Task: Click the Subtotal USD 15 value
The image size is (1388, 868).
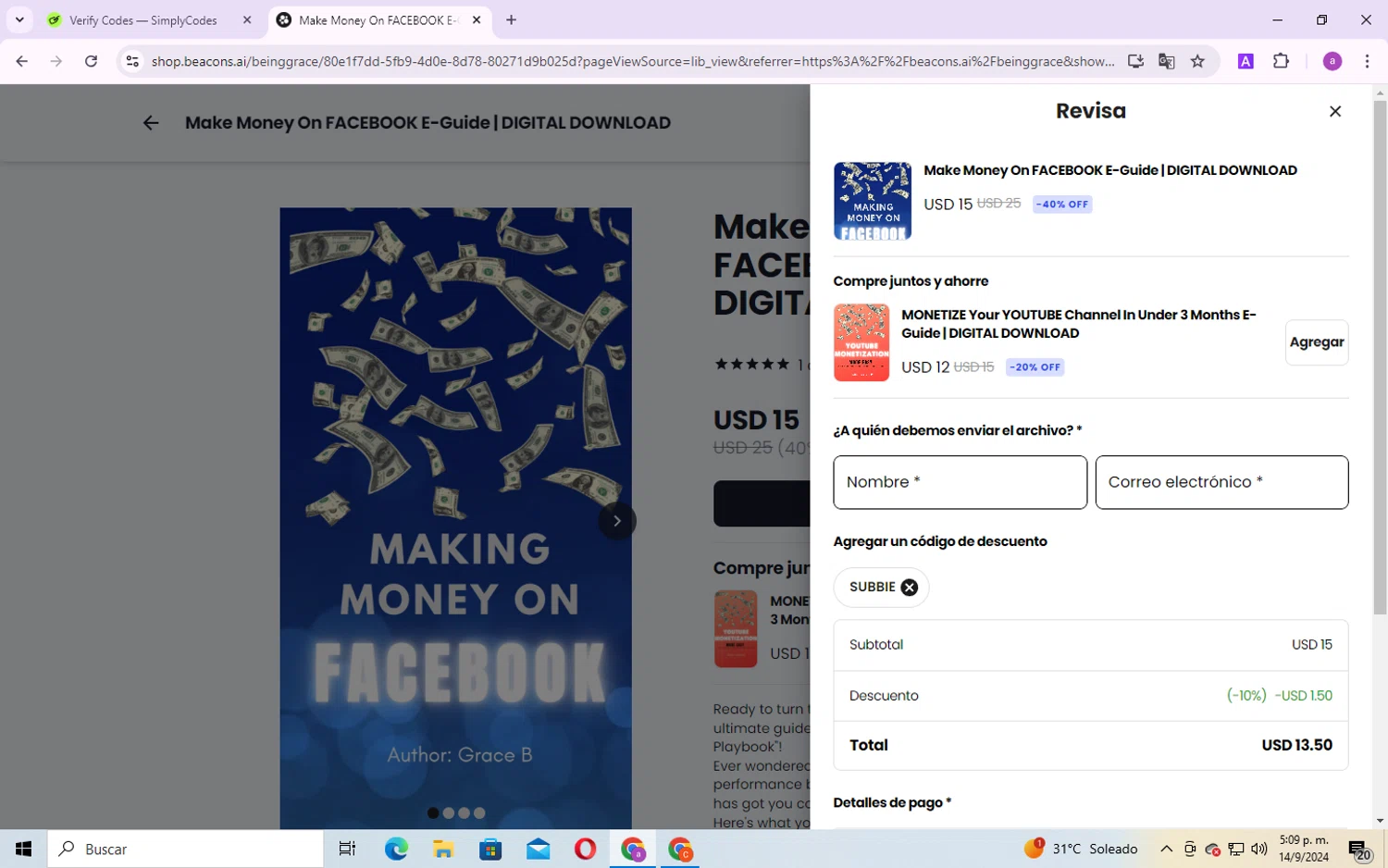Action: pyautogui.click(x=1311, y=645)
